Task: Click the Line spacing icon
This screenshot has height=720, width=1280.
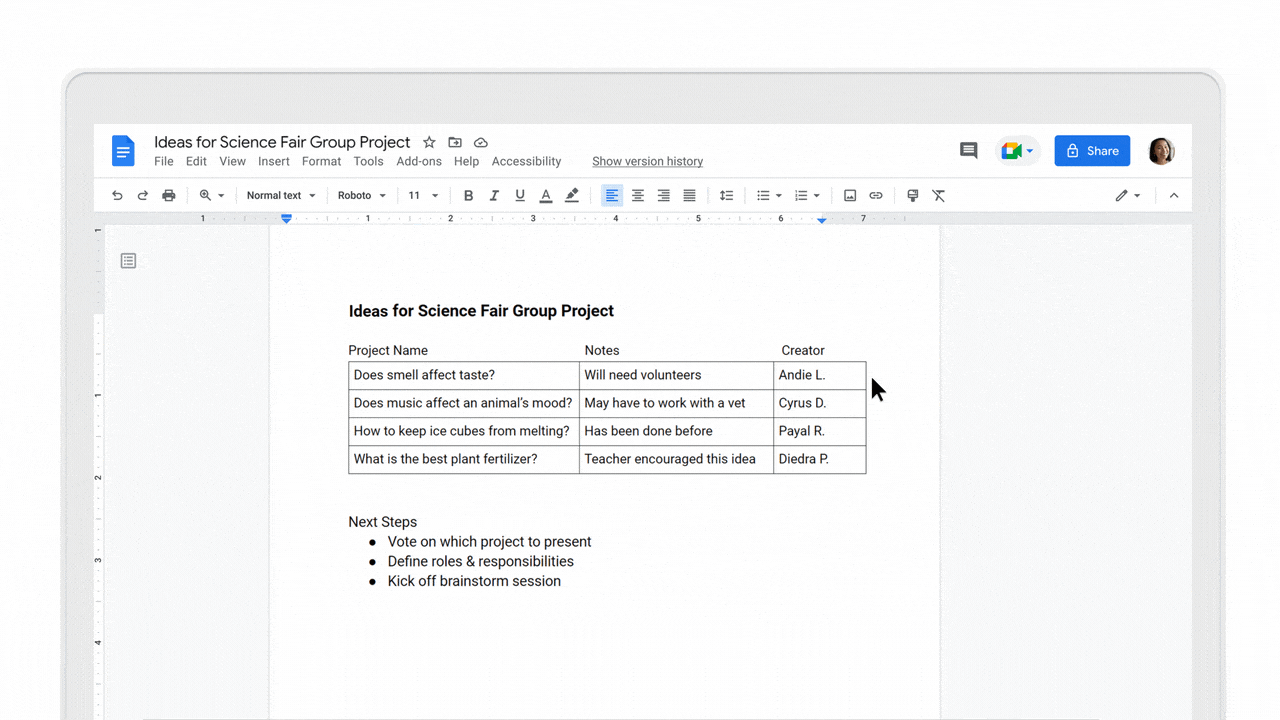Action: pyautogui.click(x=727, y=195)
